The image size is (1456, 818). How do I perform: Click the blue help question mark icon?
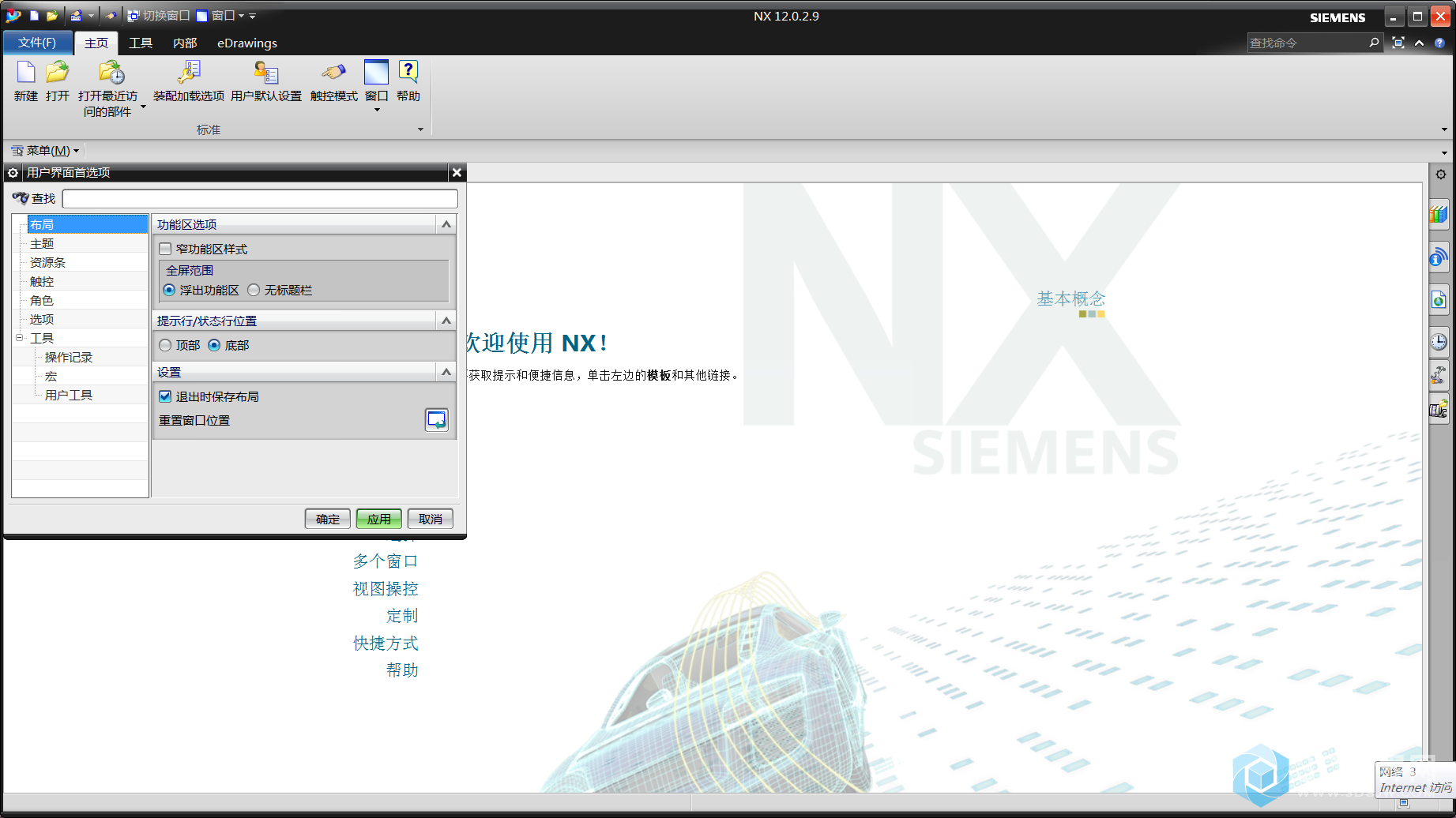[x=1439, y=43]
